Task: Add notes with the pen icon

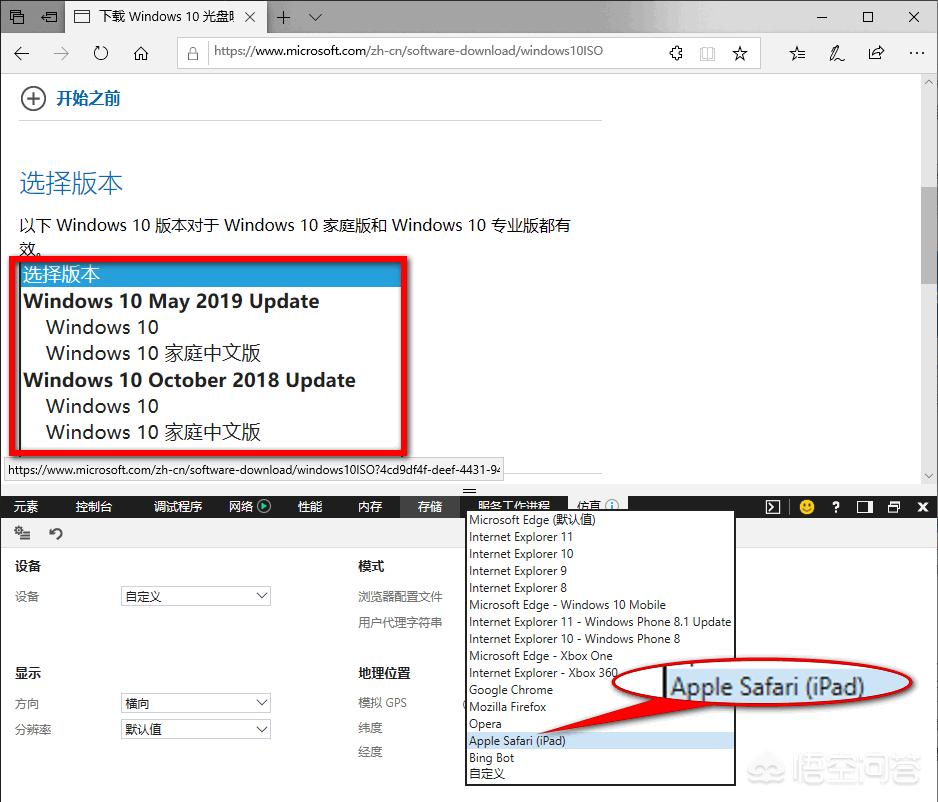Action: 836,54
